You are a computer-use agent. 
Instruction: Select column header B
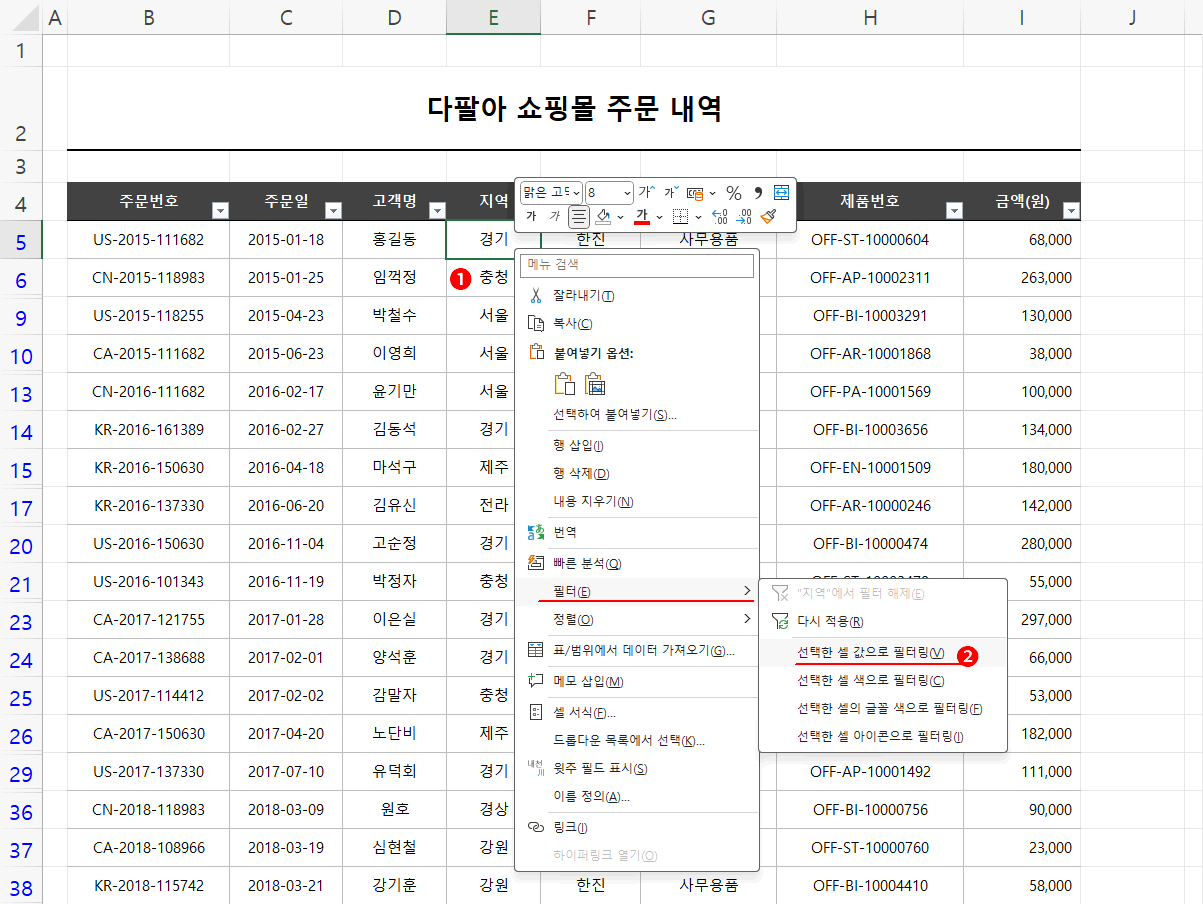149,16
